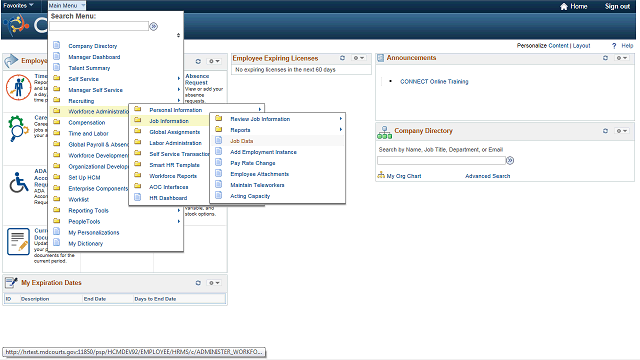This screenshot has width=640, height=360.
Task: Open Global Assignments menu folder
Action: pos(175,132)
